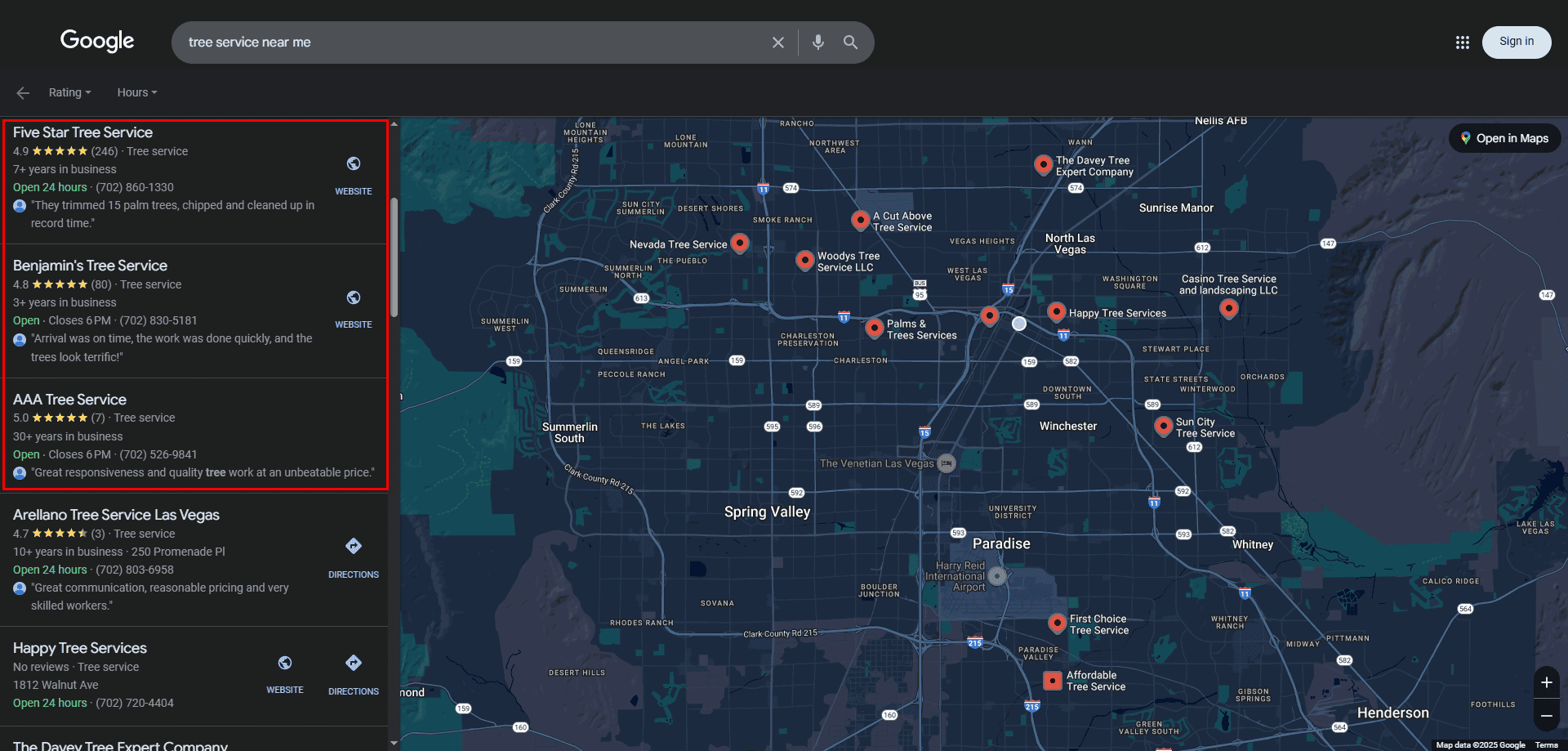Click the Sunrise Manor map label
1568x751 pixels.
(1176, 208)
